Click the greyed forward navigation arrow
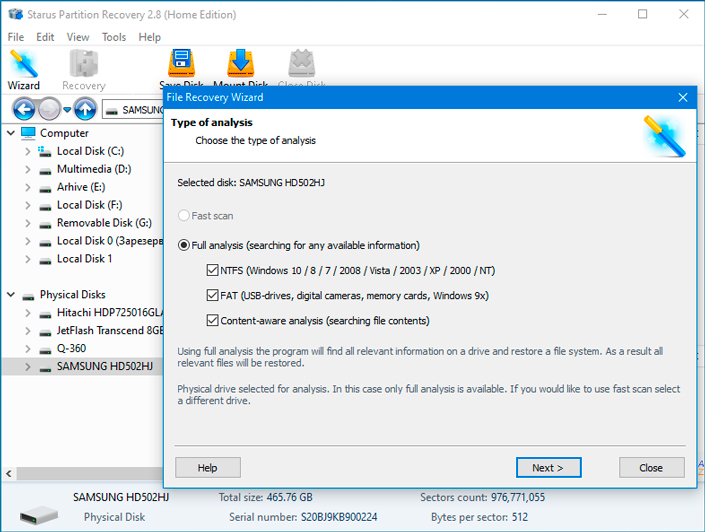Image resolution: width=705 pixels, height=532 pixels. click(49, 109)
